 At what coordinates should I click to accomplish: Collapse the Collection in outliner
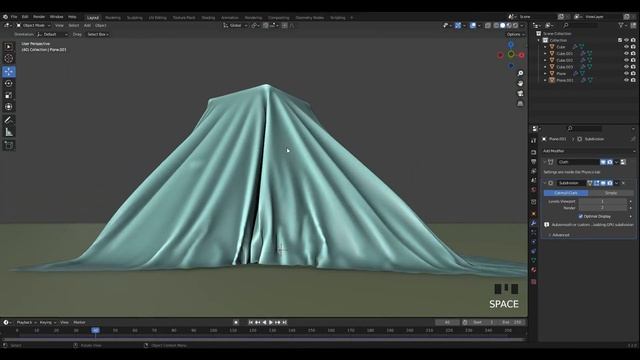(539, 40)
